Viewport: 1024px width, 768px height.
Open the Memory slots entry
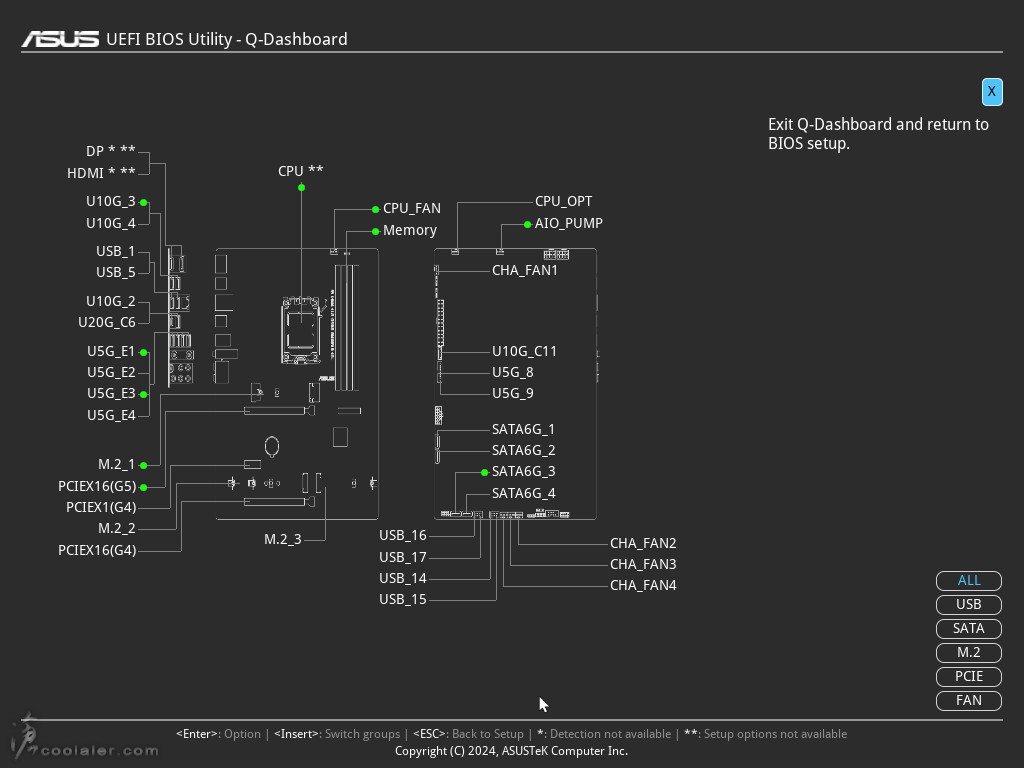pyautogui.click(x=409, y=231)
